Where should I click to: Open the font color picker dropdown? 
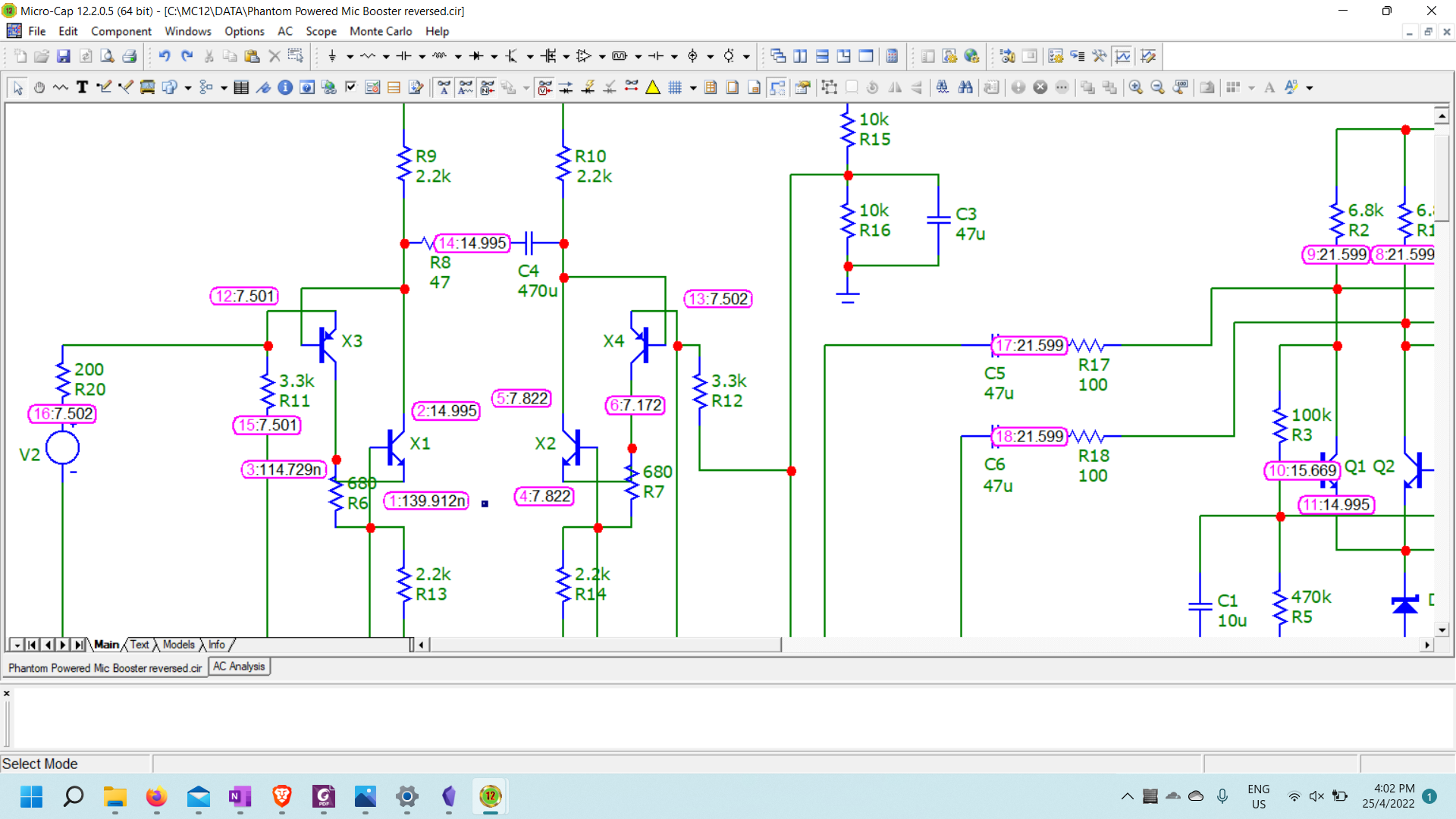click(1310, 87)
